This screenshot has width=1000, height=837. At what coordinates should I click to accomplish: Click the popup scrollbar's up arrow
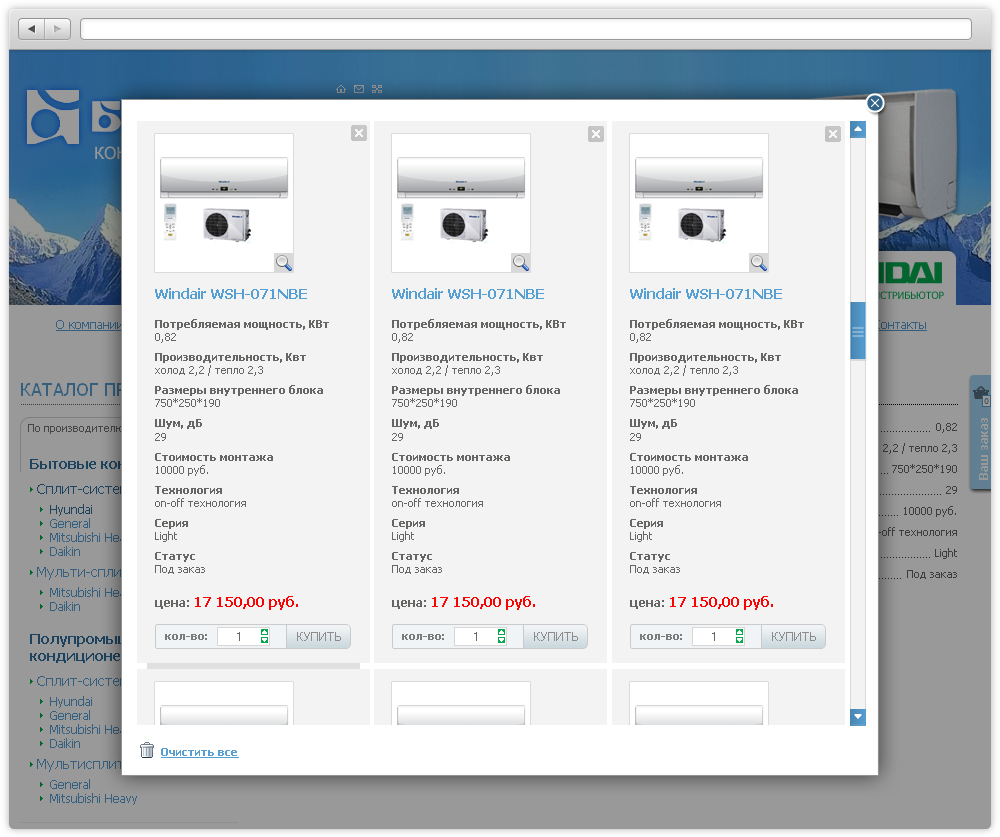[x=858, y=130]
